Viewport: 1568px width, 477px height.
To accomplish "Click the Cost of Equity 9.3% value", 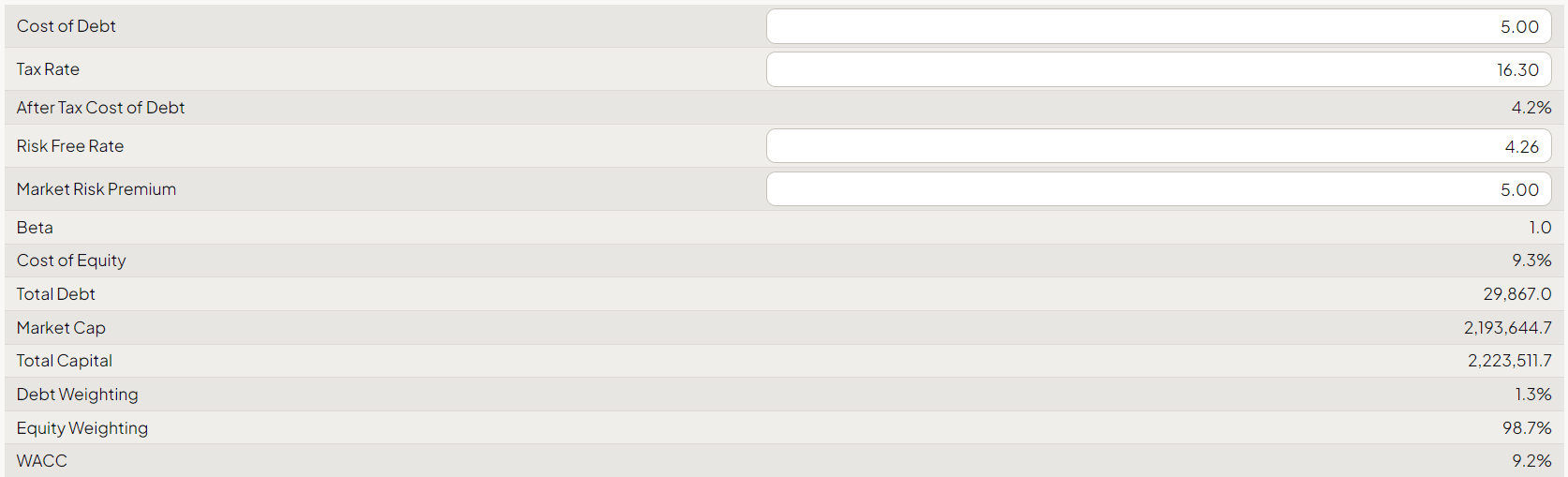I will [1531, 261].
